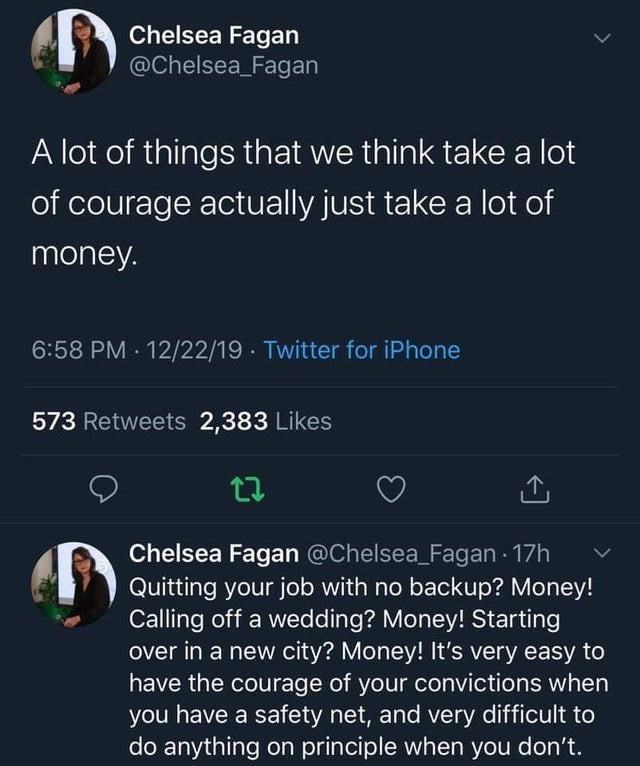Open profile picture on reply tweet
Screen dimensions: 640x766
pyautogui.click(x=73, y=586)
